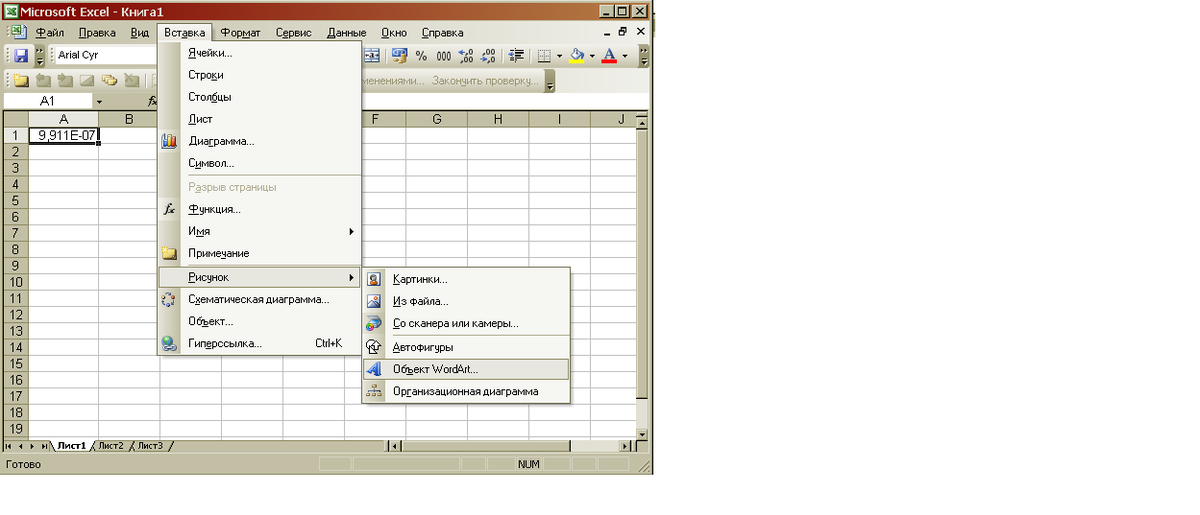Image resolution: width=1200 pixels, height=515 pixels.
Task: Open the Сервис menu
Action: (293, 33)
